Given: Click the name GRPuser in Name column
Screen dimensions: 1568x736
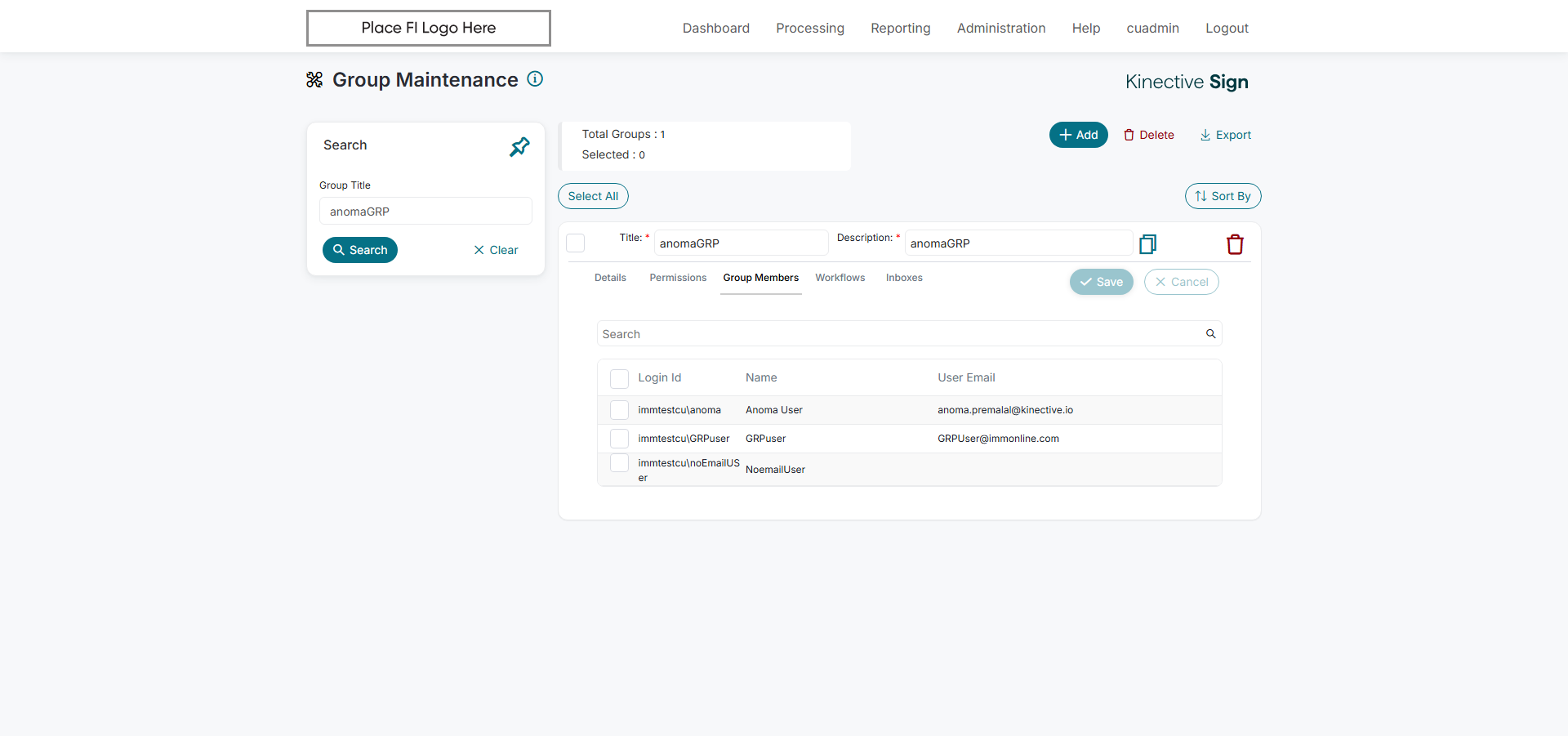Looking at the screenshot, I should pyautogui.click(x=766, y=439).
